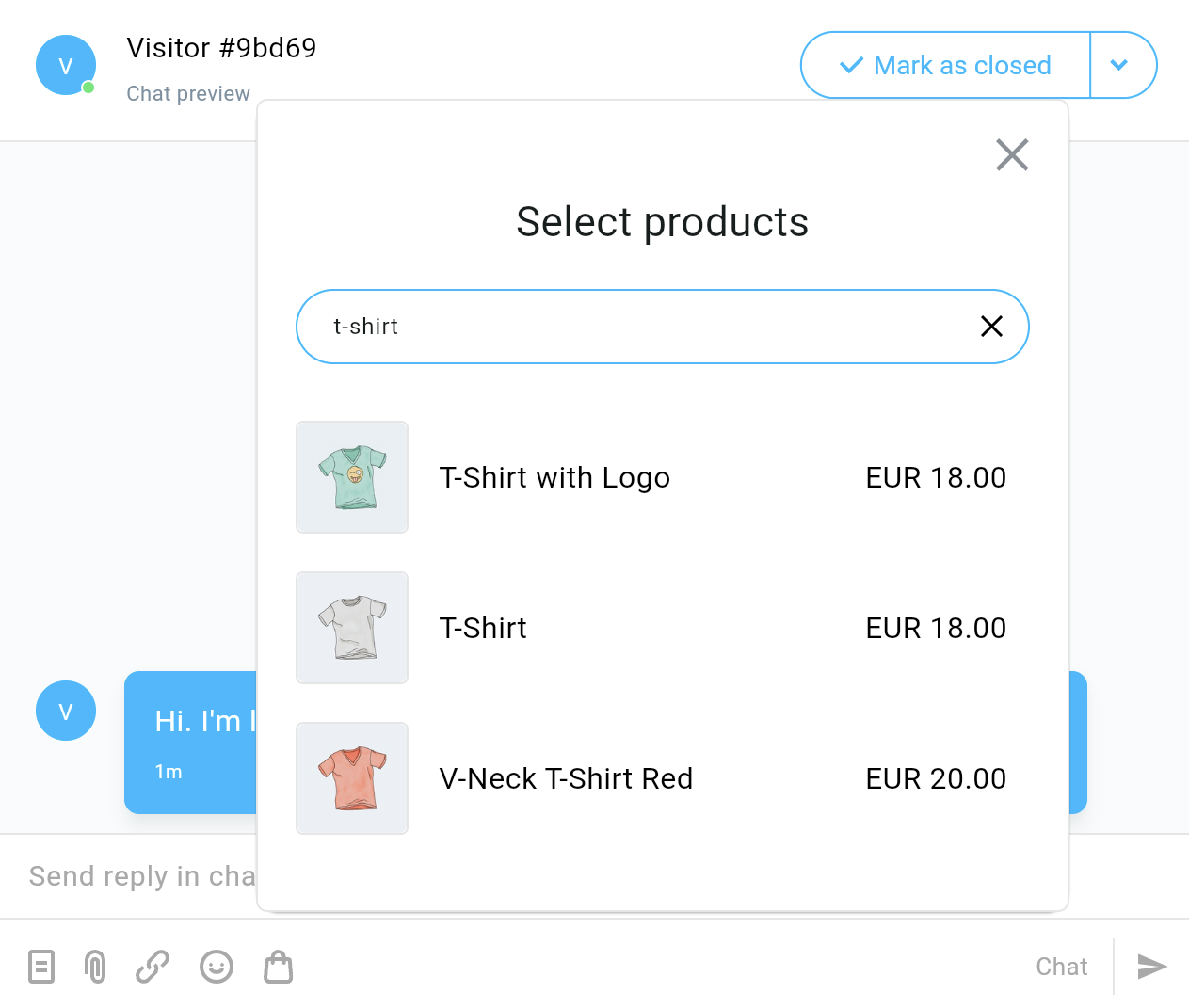Image resolution: width=1189 pixels, height=1008 pixels.
Task: Click the insert link chain icon
Action: [153, 967]
